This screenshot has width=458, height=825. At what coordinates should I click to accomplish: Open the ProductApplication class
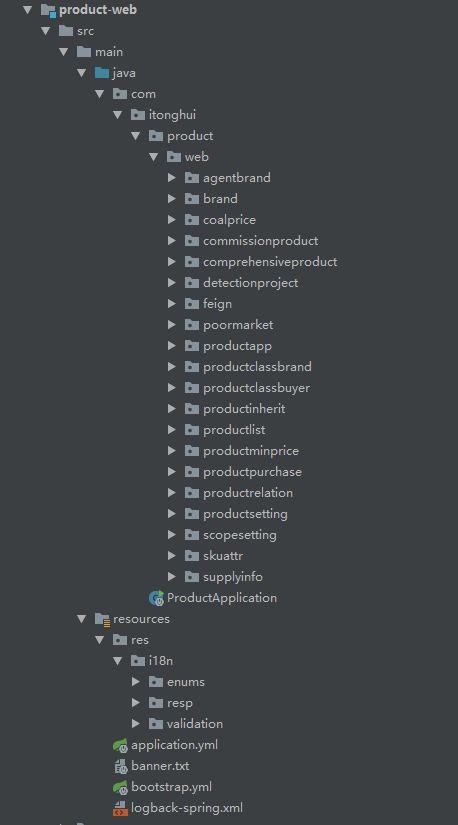[x=222, y=598]
